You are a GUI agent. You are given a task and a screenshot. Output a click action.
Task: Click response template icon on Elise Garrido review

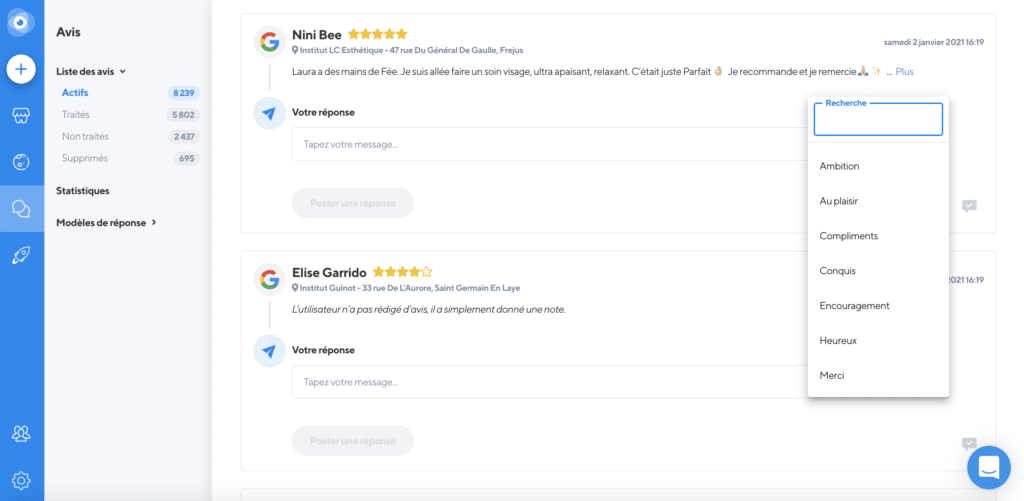969,444
